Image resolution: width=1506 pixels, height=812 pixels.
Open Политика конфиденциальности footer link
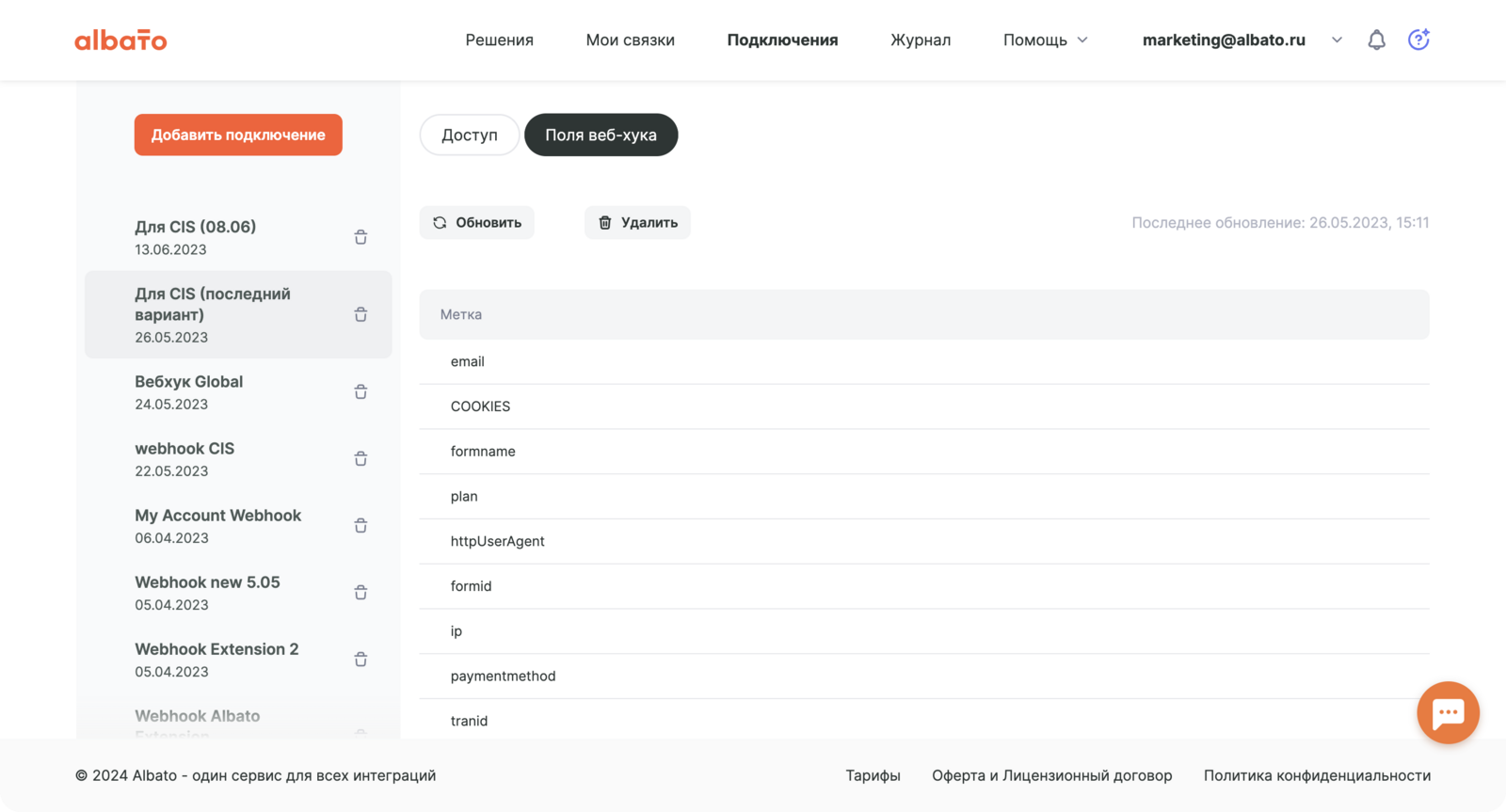(x=1317, y=775)
